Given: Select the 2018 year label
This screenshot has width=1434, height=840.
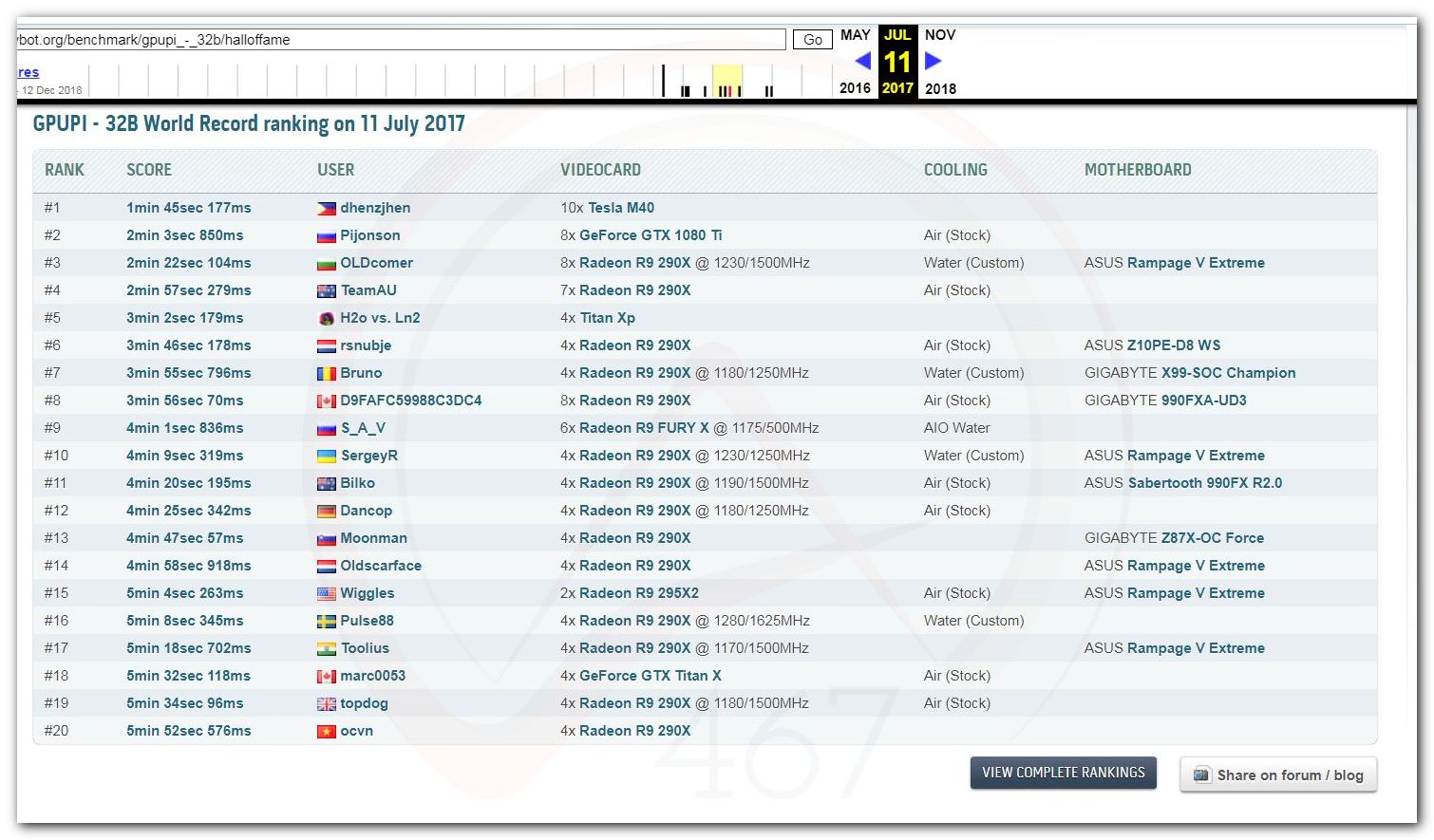Looking at the screenshot, I should 940,88.
